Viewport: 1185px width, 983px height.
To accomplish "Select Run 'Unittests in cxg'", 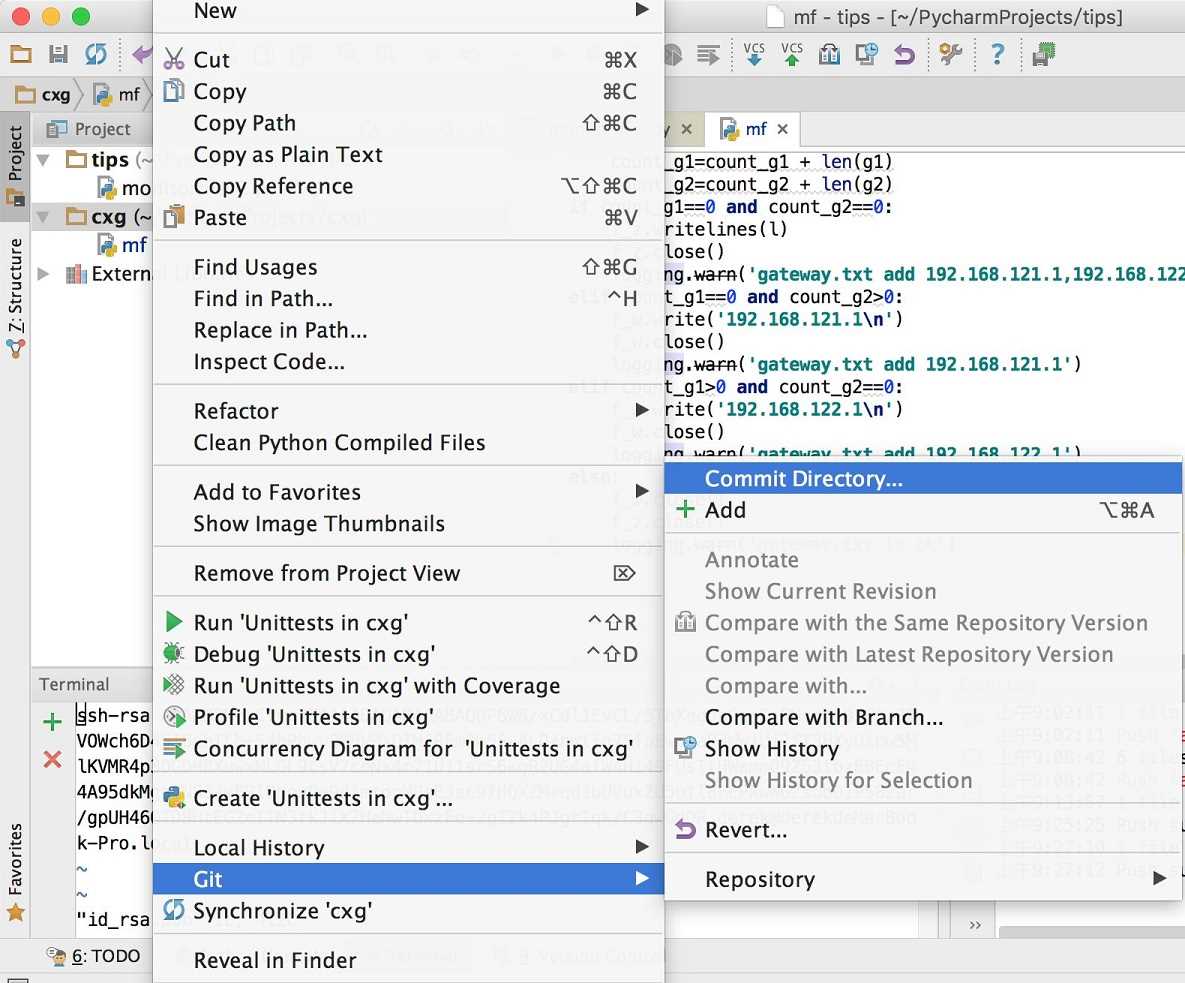I will 300,623.
